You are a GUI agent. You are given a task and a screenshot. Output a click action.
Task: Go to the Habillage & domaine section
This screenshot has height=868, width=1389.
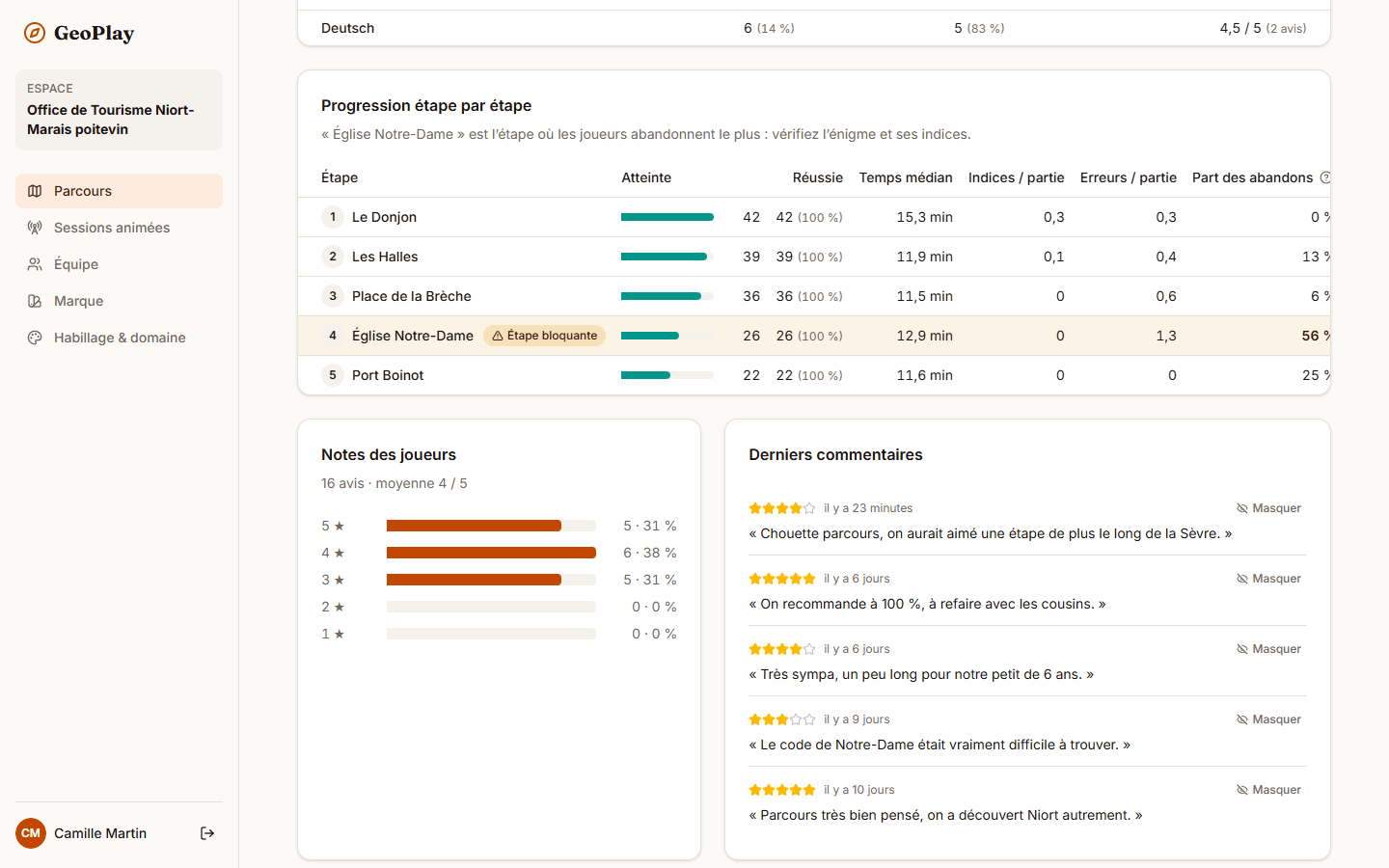pos(119,338)
